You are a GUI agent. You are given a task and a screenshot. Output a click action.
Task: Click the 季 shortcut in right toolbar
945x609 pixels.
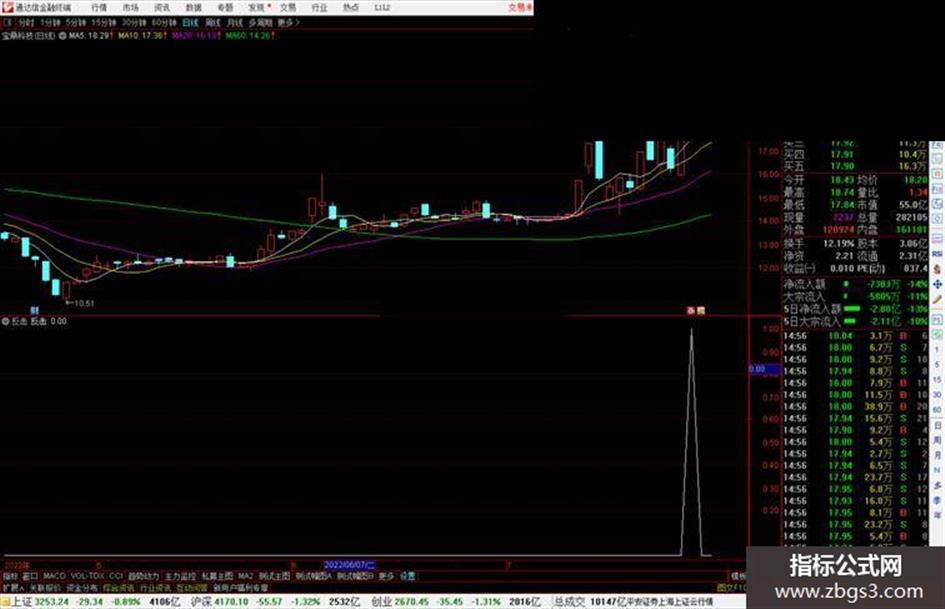[937, 500]
